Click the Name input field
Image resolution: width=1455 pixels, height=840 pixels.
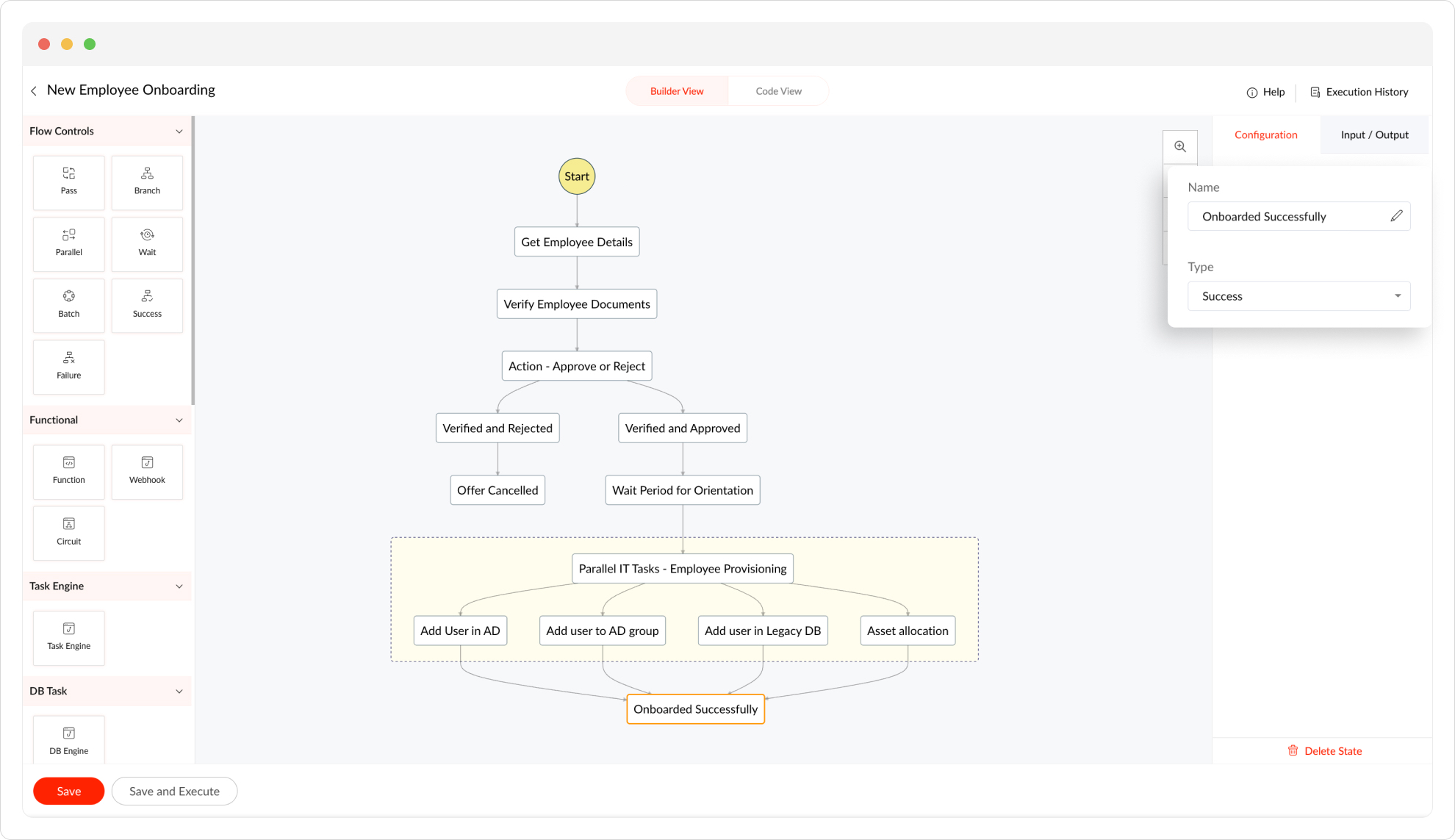tap(1286, 216)
